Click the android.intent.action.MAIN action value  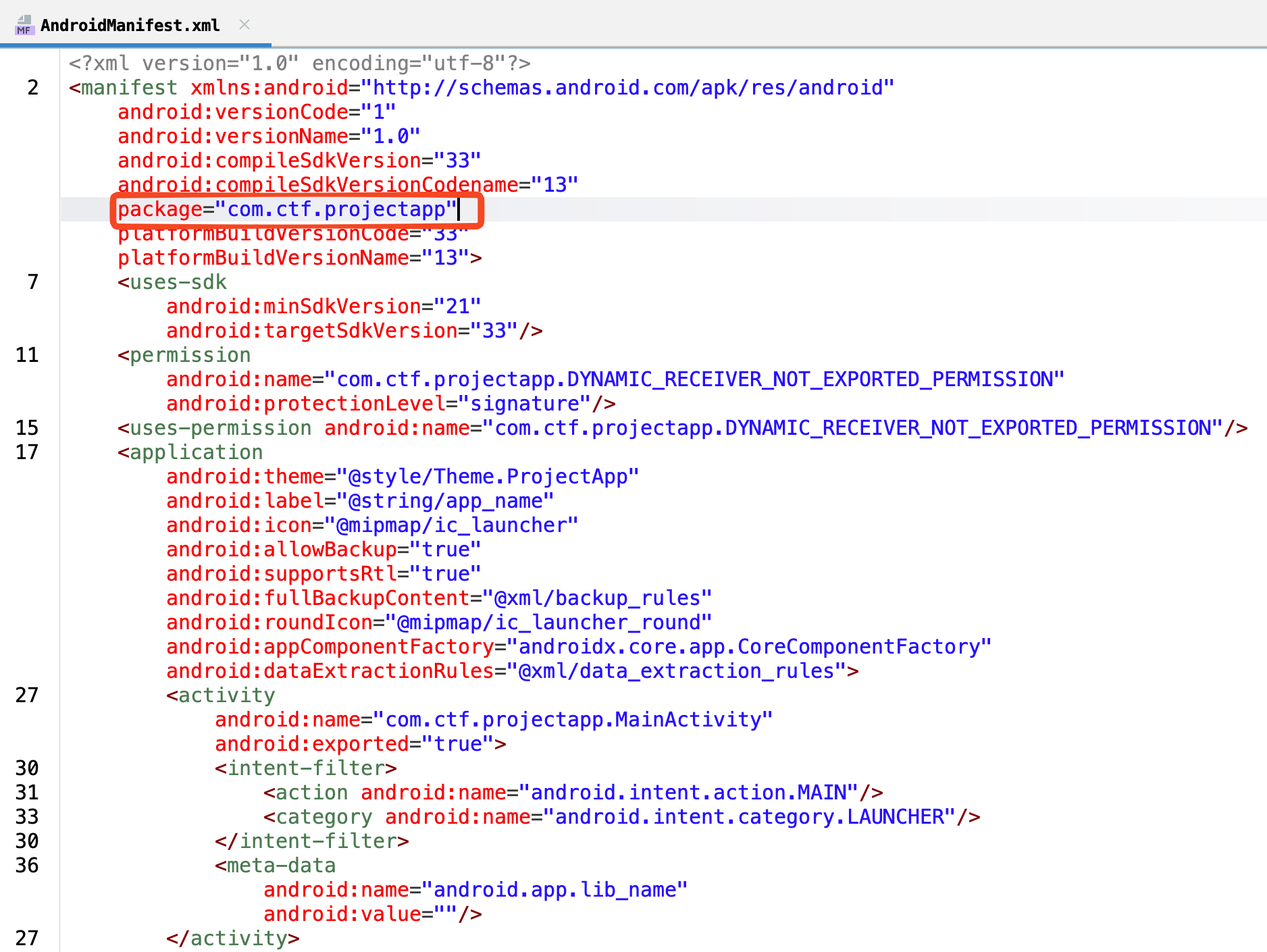(x=694, y=793)
